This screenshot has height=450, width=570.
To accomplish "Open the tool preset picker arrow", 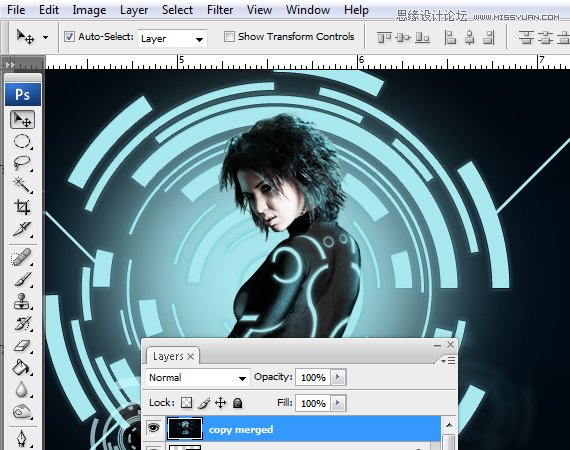I will (x=45, y=37).
